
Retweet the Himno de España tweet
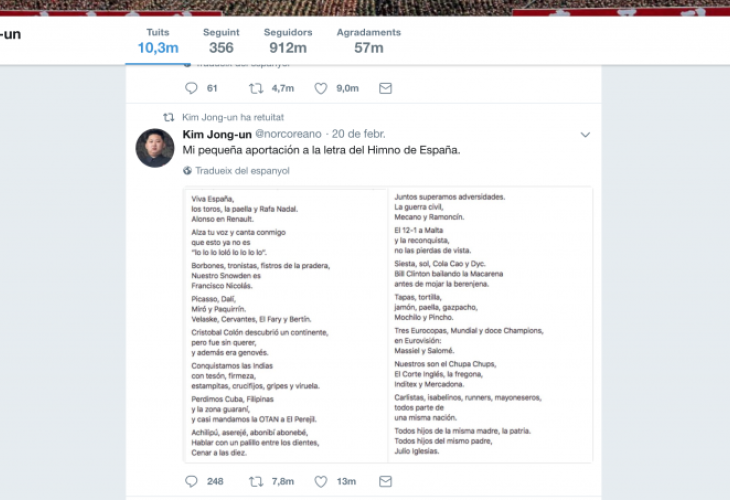(x=256, y=481)
